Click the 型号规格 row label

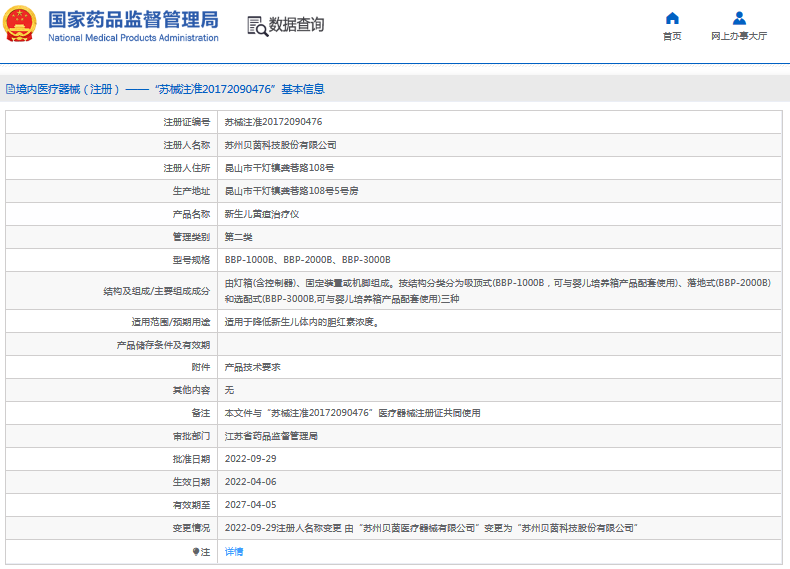point(191,260)
